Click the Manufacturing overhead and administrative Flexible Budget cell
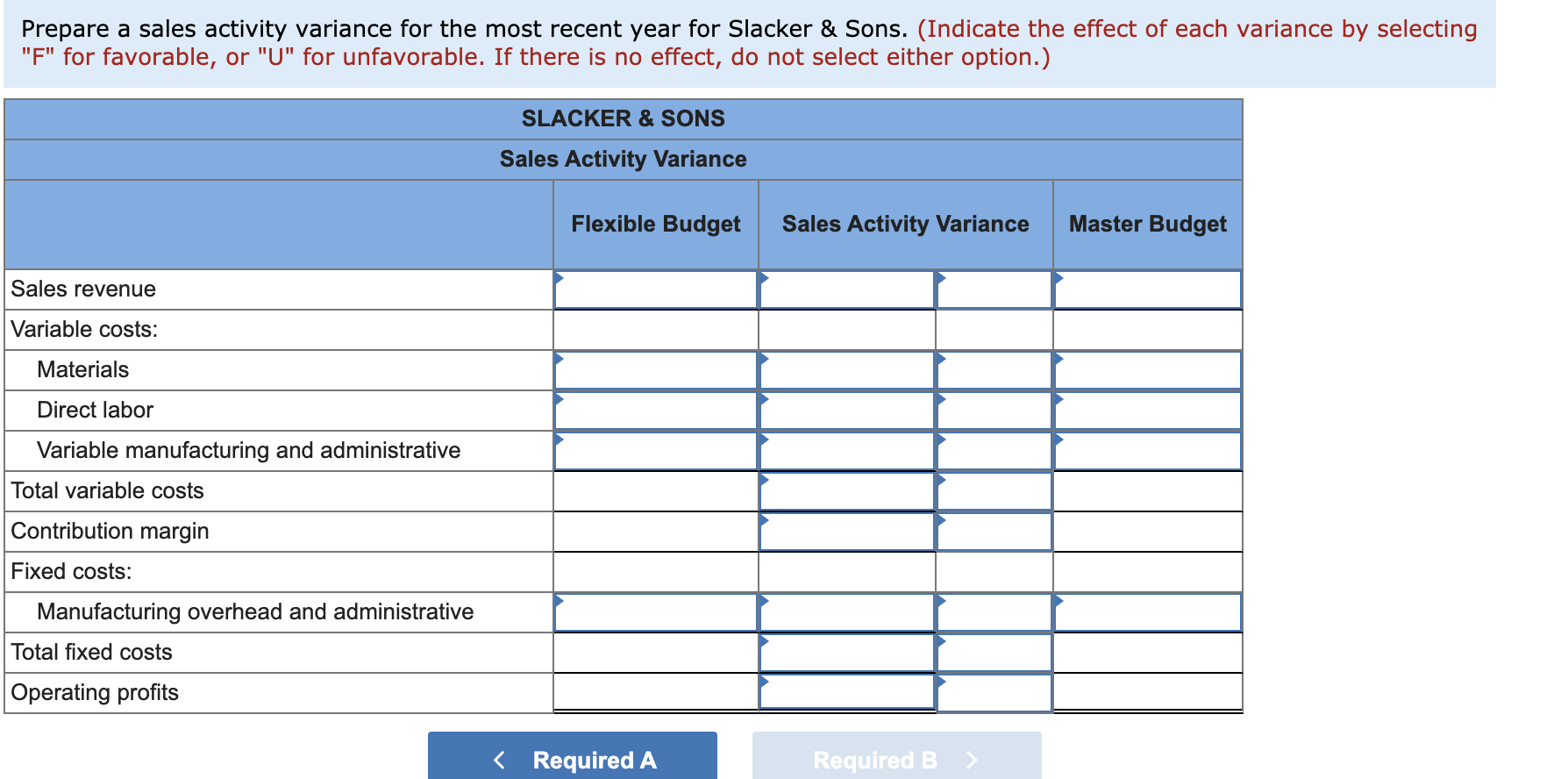The height and width of the screenshot is (779, 1568). (653, 612)
